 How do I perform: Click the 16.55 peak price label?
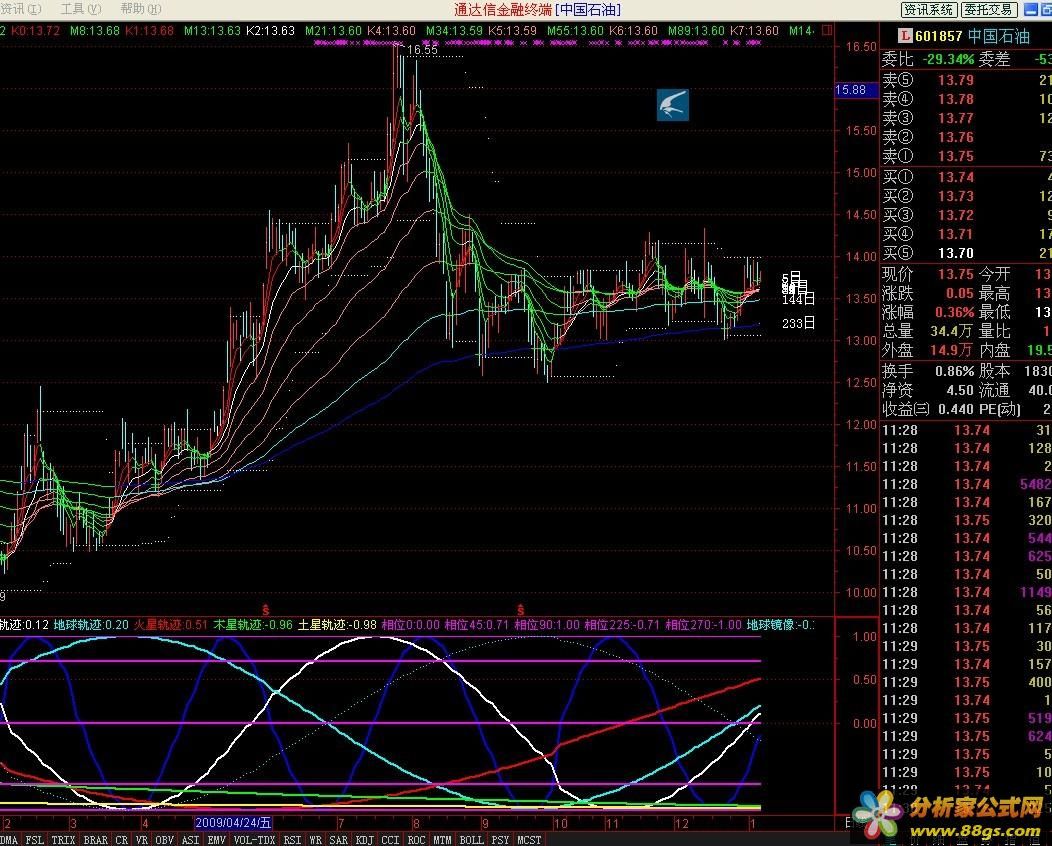(422, 50)
